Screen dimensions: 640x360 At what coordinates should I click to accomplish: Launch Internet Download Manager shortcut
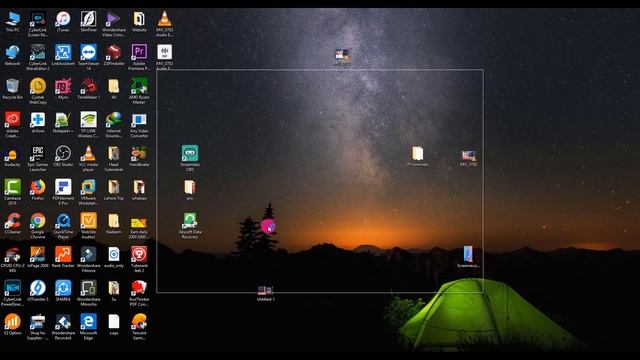tap(113, 125)
